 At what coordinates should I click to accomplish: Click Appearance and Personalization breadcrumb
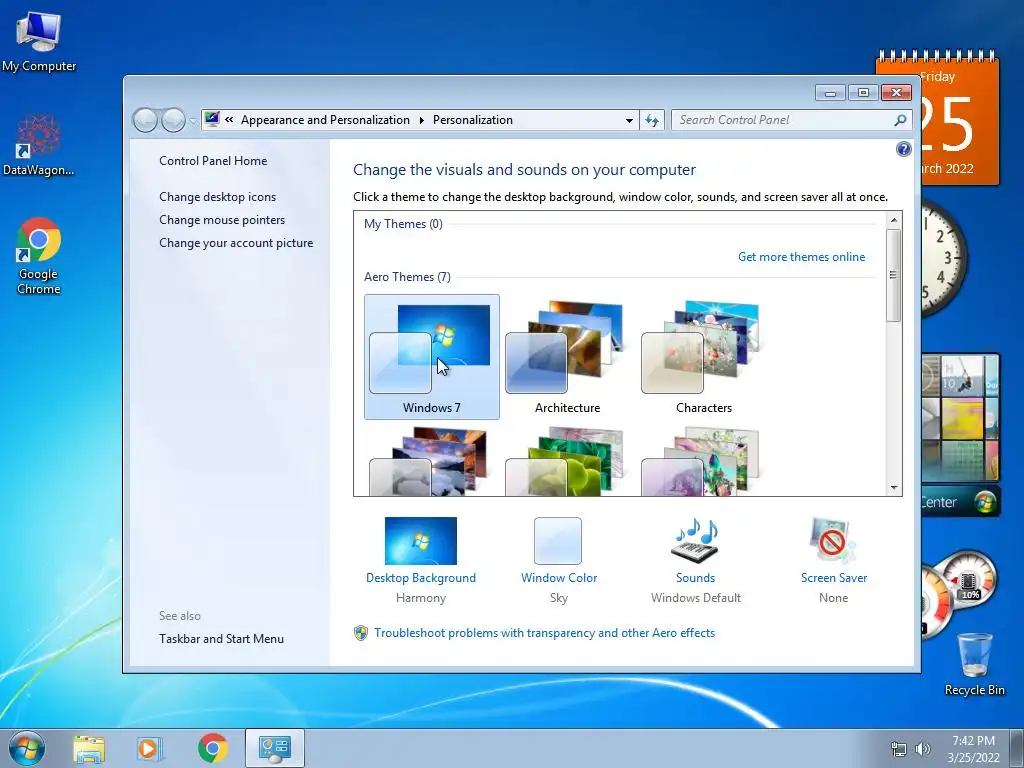click(325, 120)
